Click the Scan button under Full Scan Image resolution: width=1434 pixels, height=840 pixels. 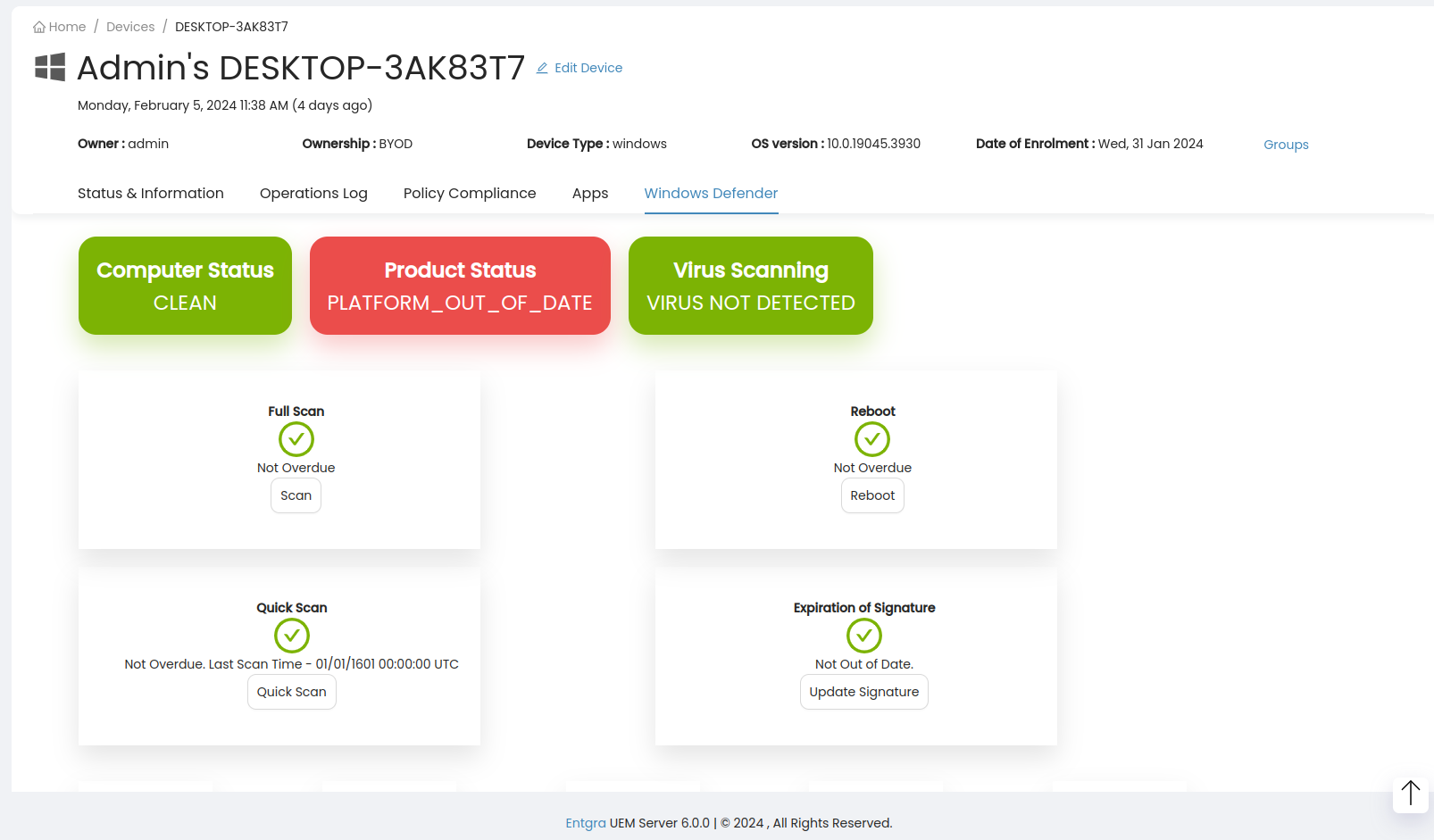coord(296,495)
